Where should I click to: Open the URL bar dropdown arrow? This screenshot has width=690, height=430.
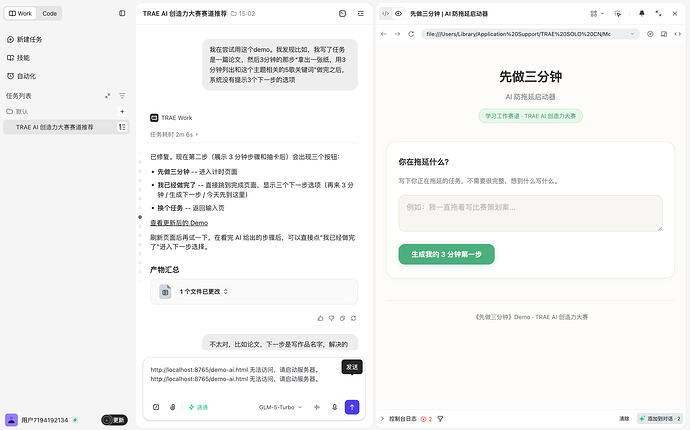coord(632,34)
